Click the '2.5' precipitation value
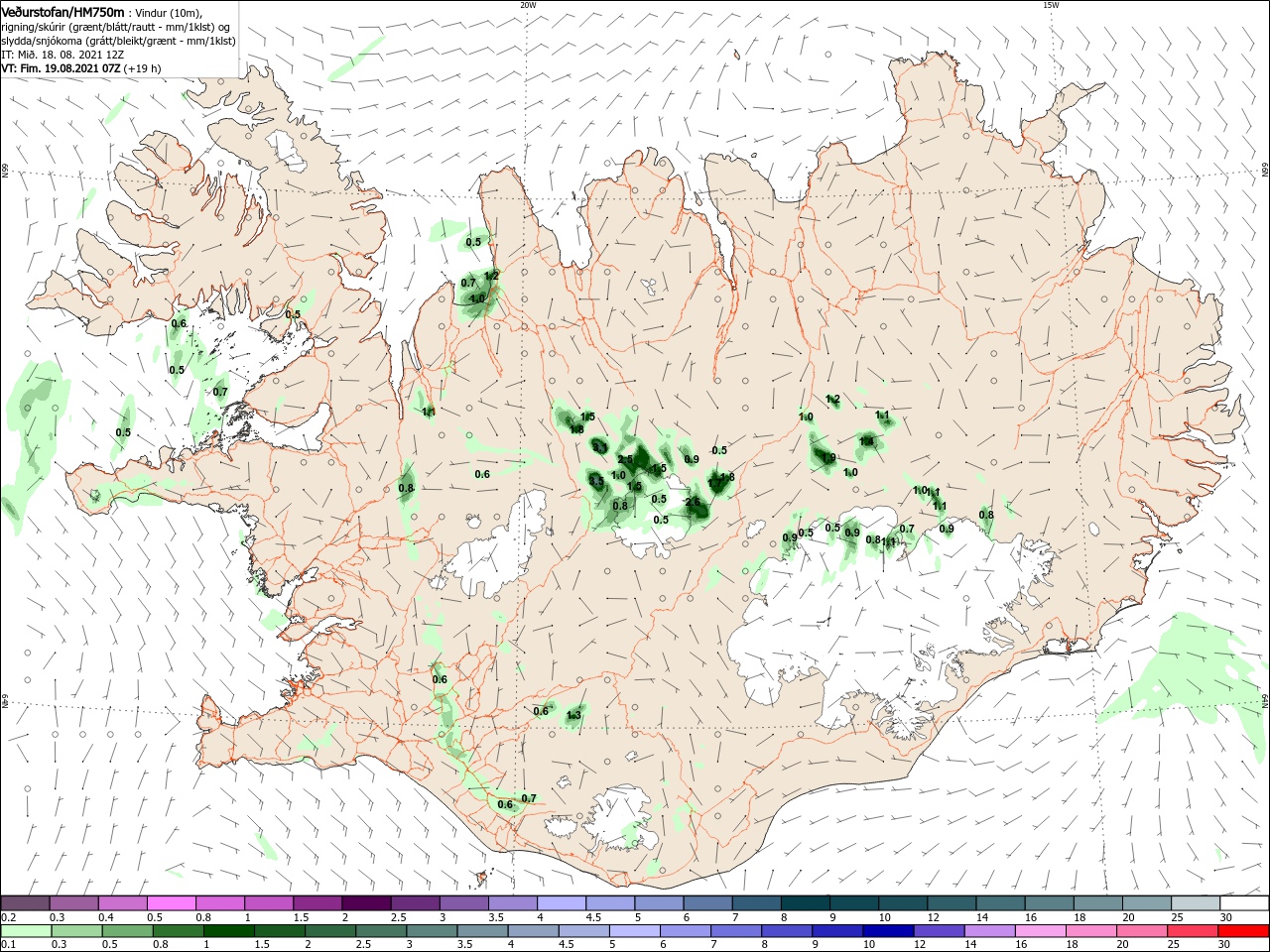Viewport: 1270px width, 952px height. coord(625,460)
